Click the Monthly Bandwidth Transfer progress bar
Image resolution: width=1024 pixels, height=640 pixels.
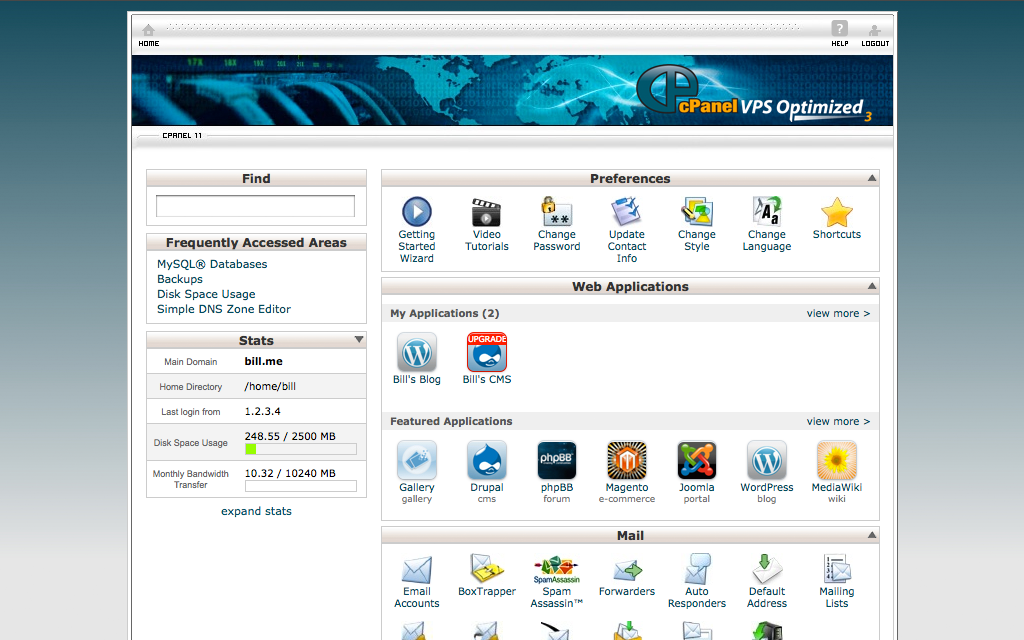(301, 486)
